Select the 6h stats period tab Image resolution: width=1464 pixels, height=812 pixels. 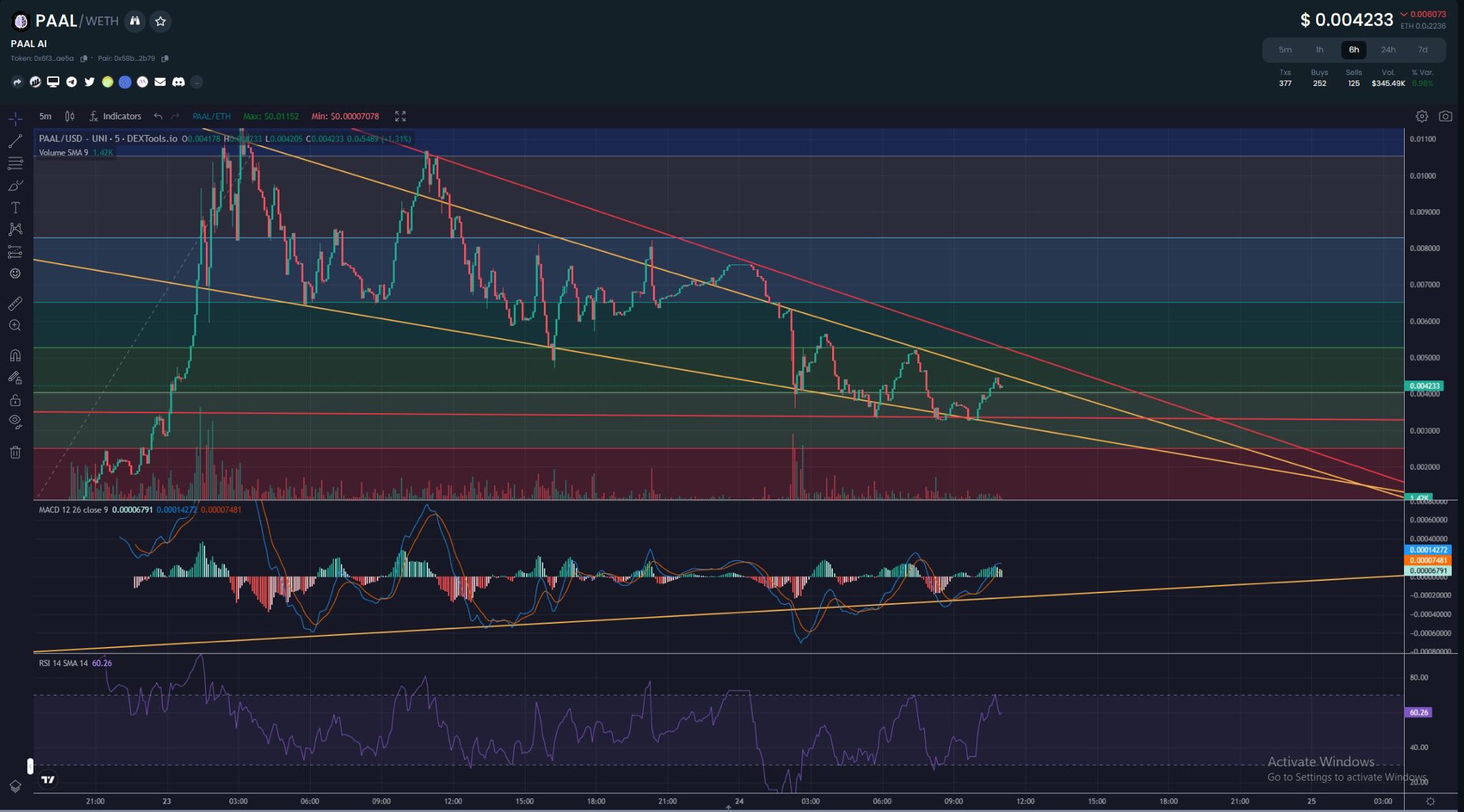1354,50
